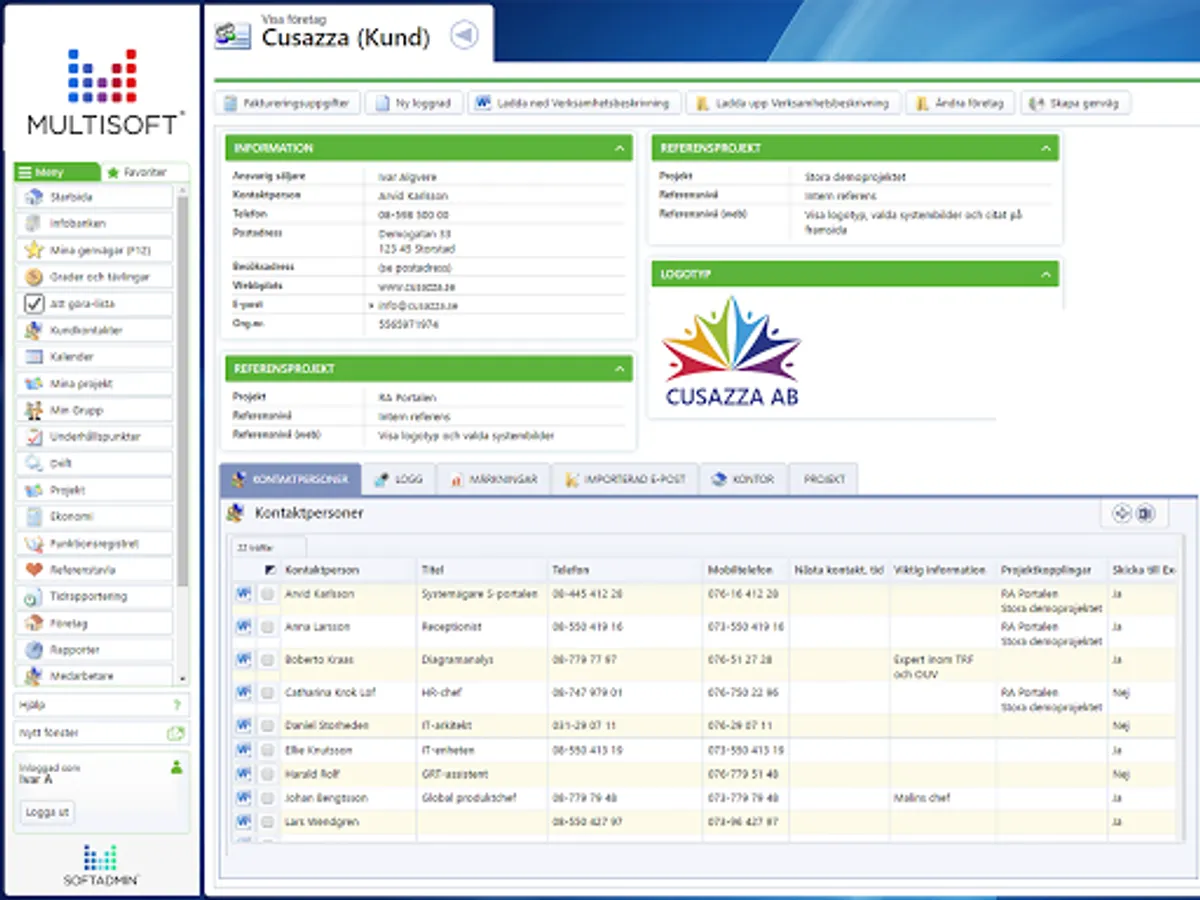
Task: Tick the checkbox for Harald Rolf
Action: pyautogui.click(x=267, y=775)
